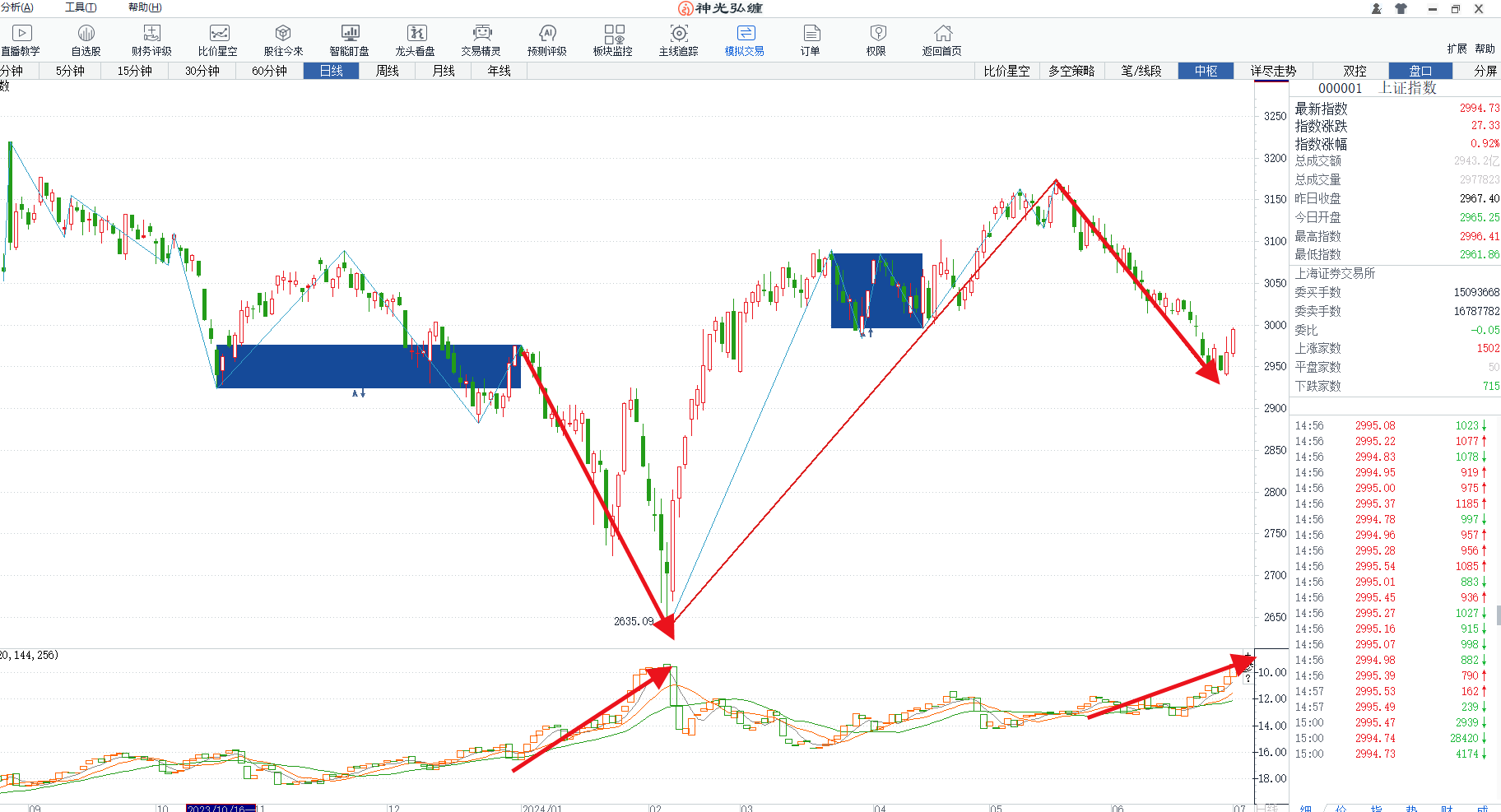Open the 预测评级 AI forecast icon
Viewport: 1501px width, 812px height.
[547, 40]
